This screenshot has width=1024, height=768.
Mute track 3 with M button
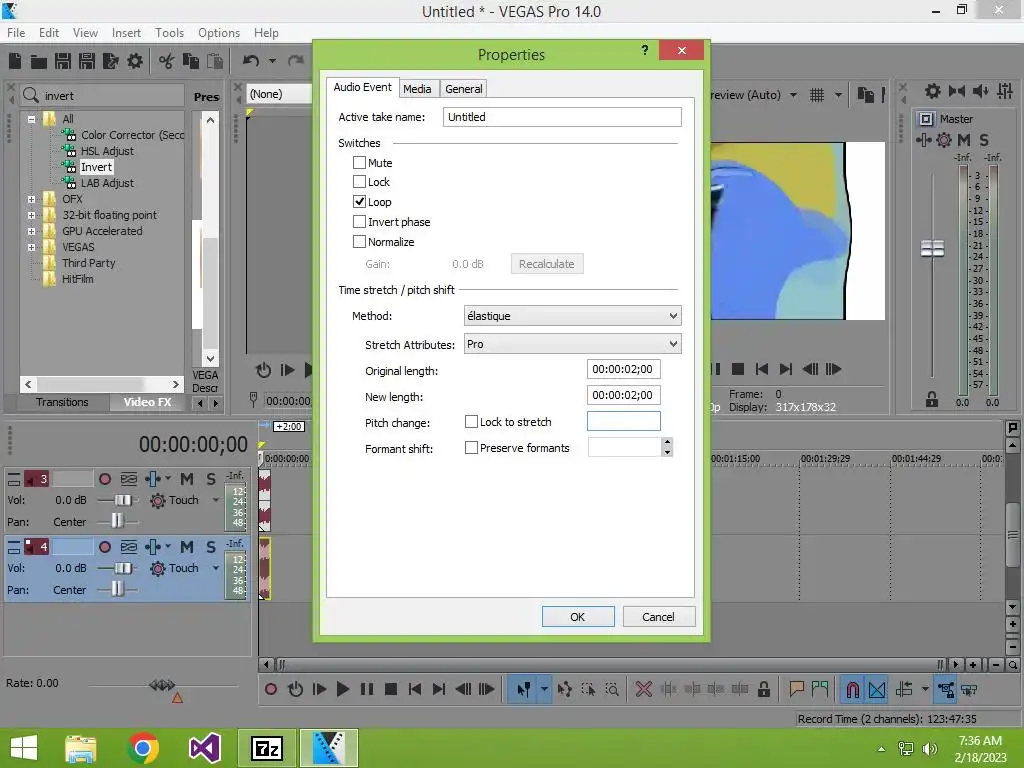tap(187, 479)
